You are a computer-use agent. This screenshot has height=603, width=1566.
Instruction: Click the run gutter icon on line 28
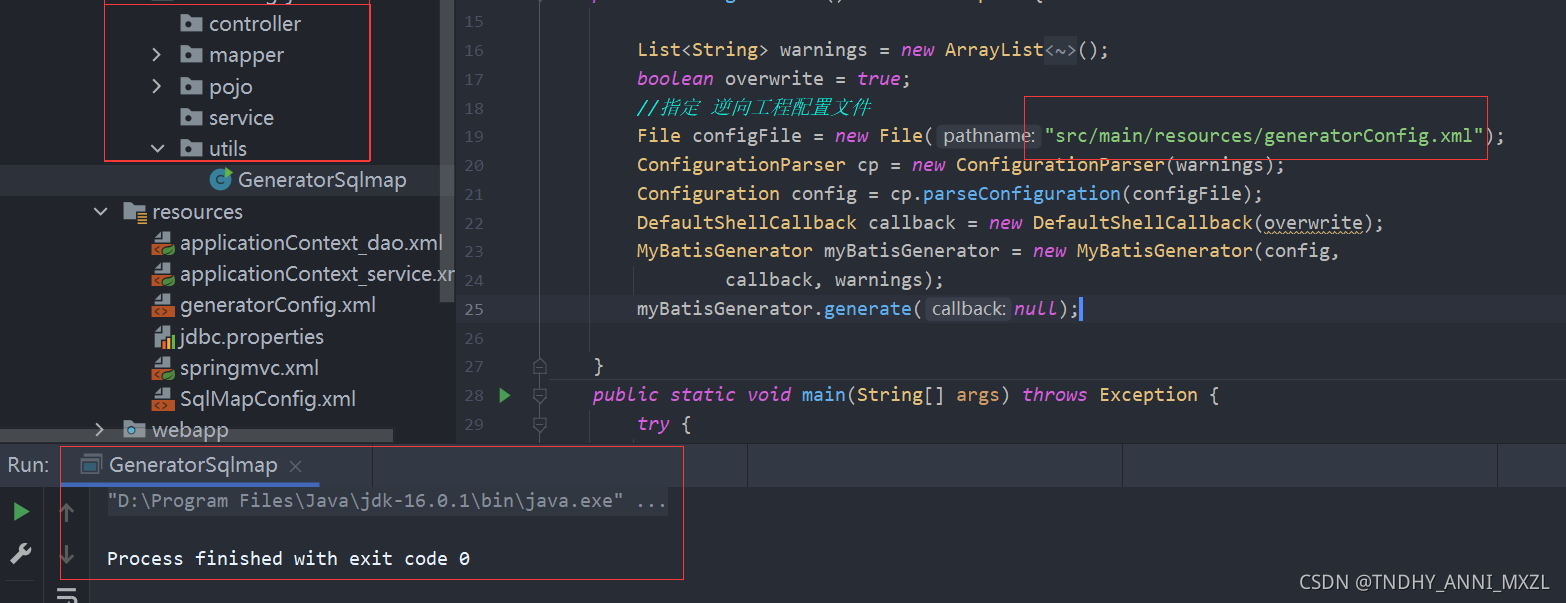(x=504, y=395)
